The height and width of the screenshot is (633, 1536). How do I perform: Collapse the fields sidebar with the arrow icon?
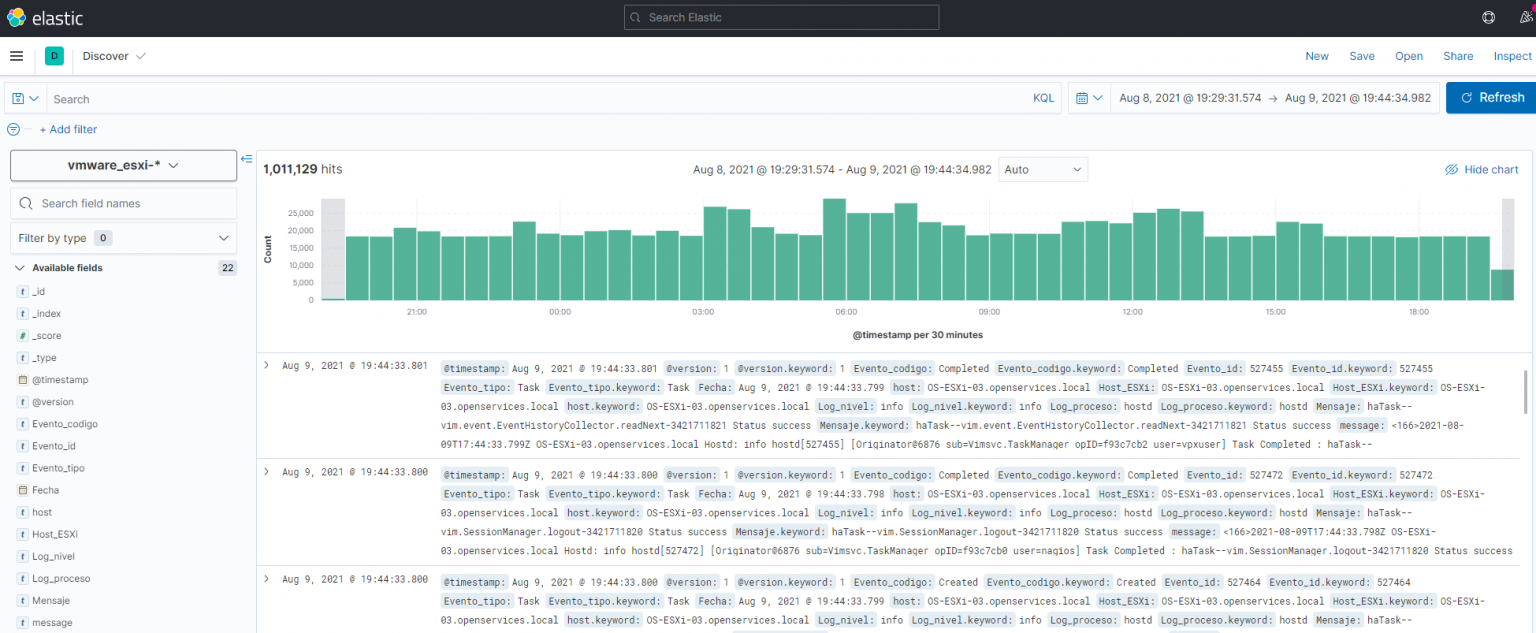coord(246,158)
